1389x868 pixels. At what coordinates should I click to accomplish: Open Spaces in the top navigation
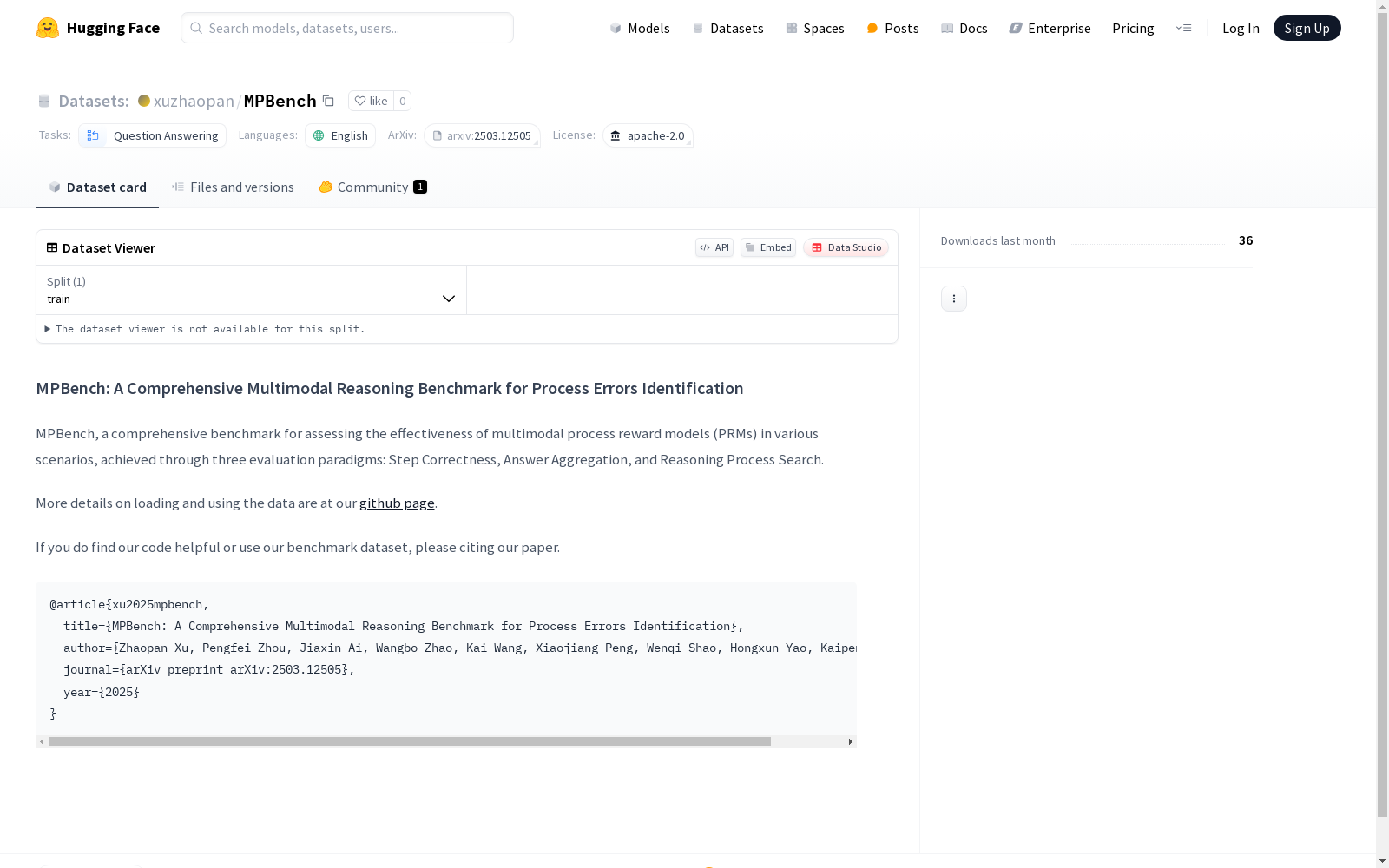pos(815,28)
